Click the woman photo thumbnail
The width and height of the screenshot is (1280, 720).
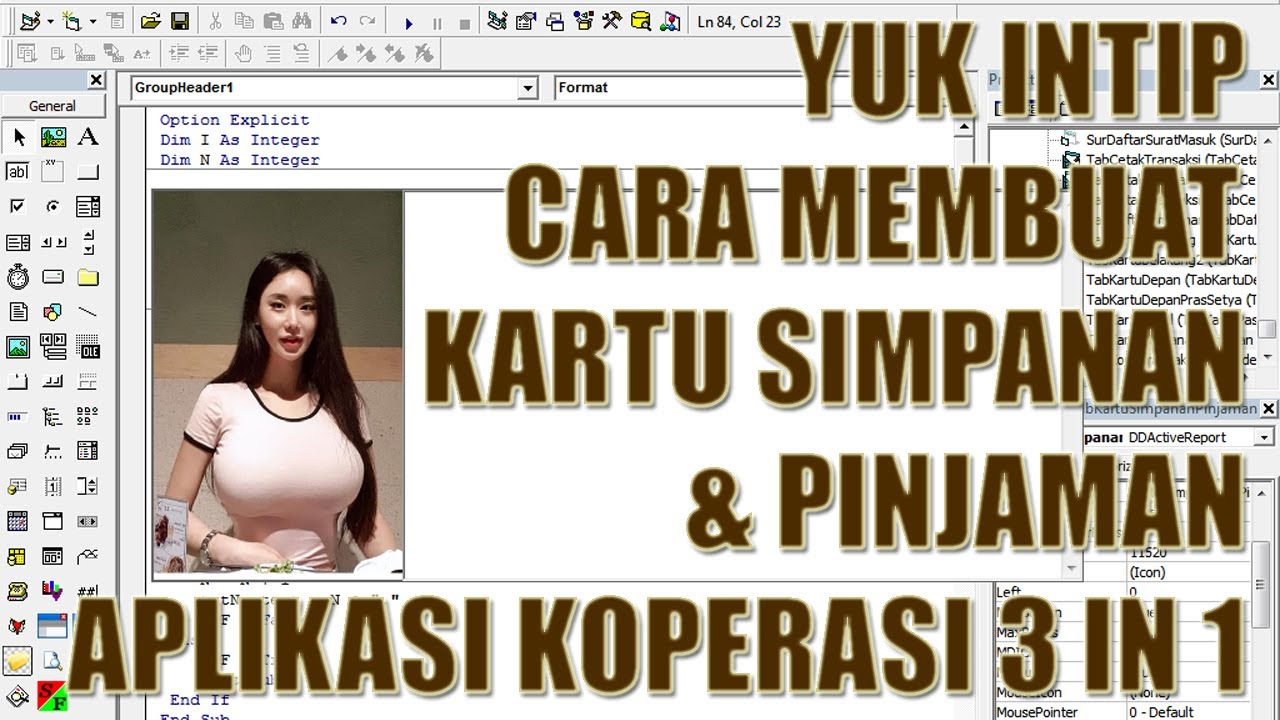tap(278, 382)
